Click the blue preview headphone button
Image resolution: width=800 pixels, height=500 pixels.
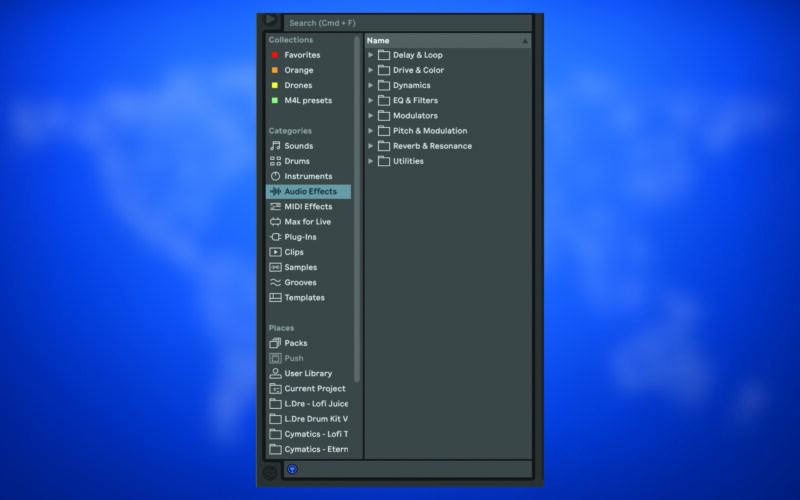pyautogui.click(x=292, y=469)
